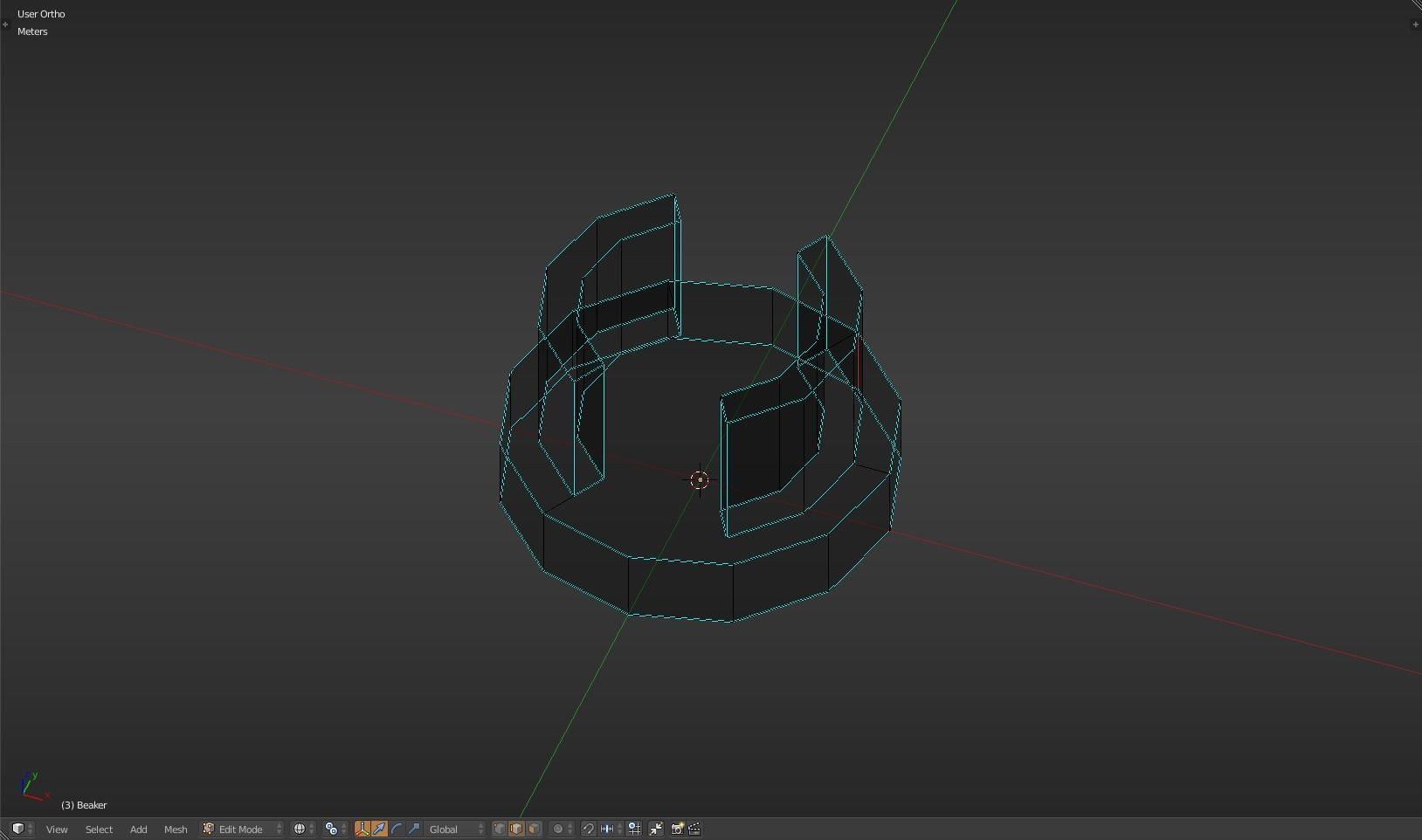Open the Select menu
Screen dimensions: 1422x840
(x=99, y=829)
